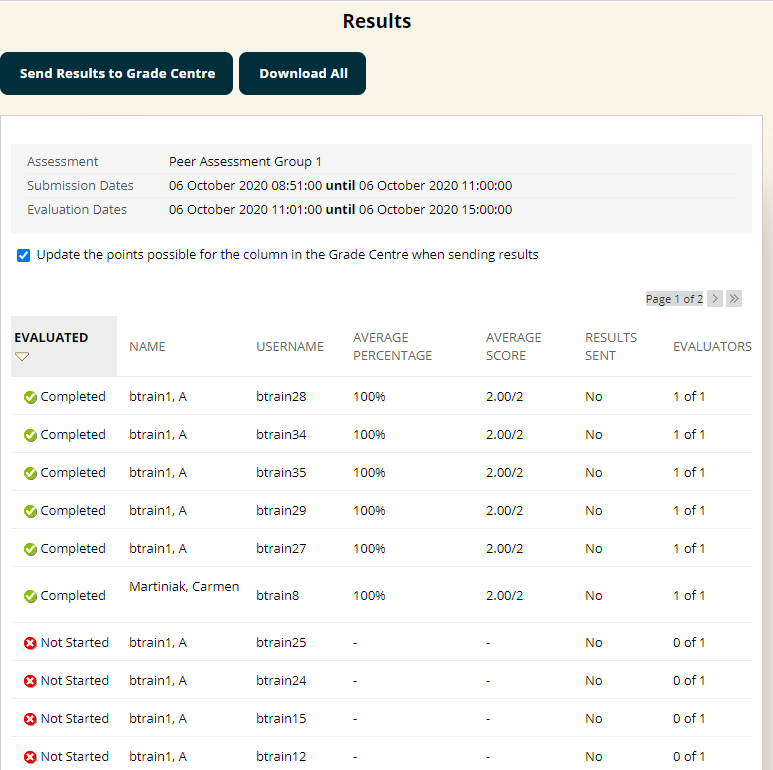Open 0 of 1 evaluators for btrain24
This screenshot has width=773, height=770.
pos(688,681)
